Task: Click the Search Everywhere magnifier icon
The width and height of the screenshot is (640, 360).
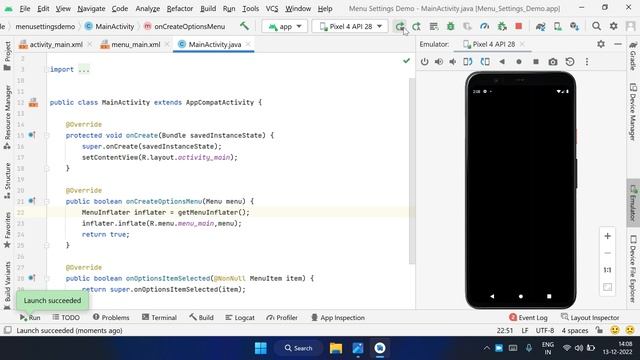Action: pyautogui.click(x=596, y=27)
